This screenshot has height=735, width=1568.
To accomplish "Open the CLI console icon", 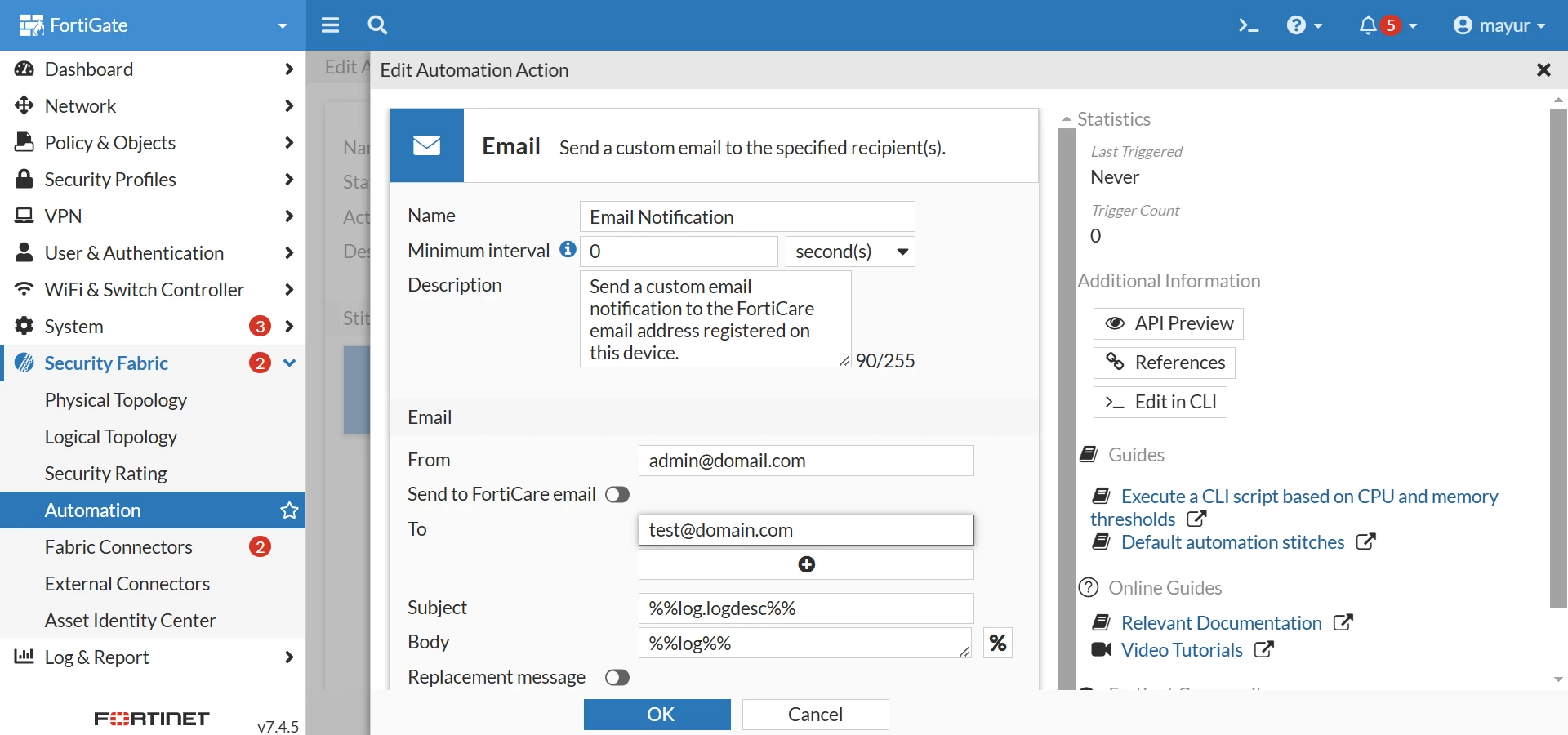I will click(x=1248, y=26).
